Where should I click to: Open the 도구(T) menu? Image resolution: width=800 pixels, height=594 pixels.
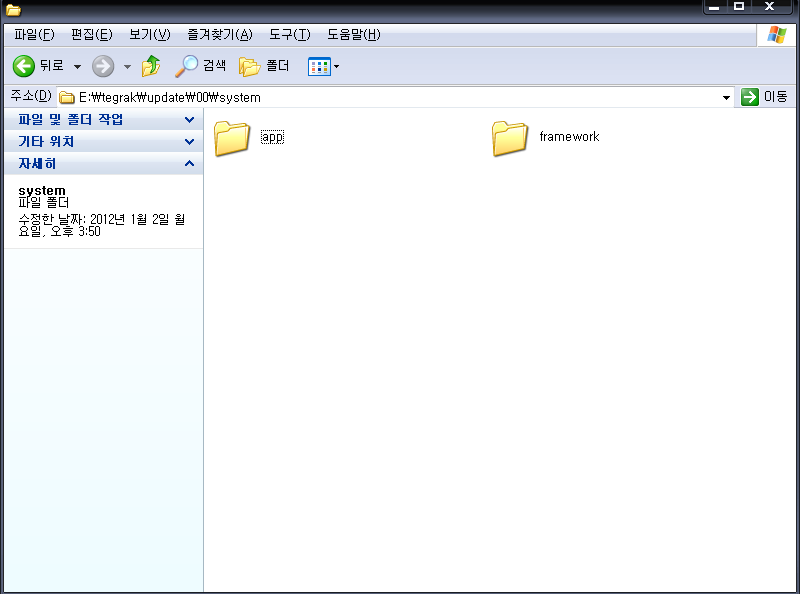289,35
